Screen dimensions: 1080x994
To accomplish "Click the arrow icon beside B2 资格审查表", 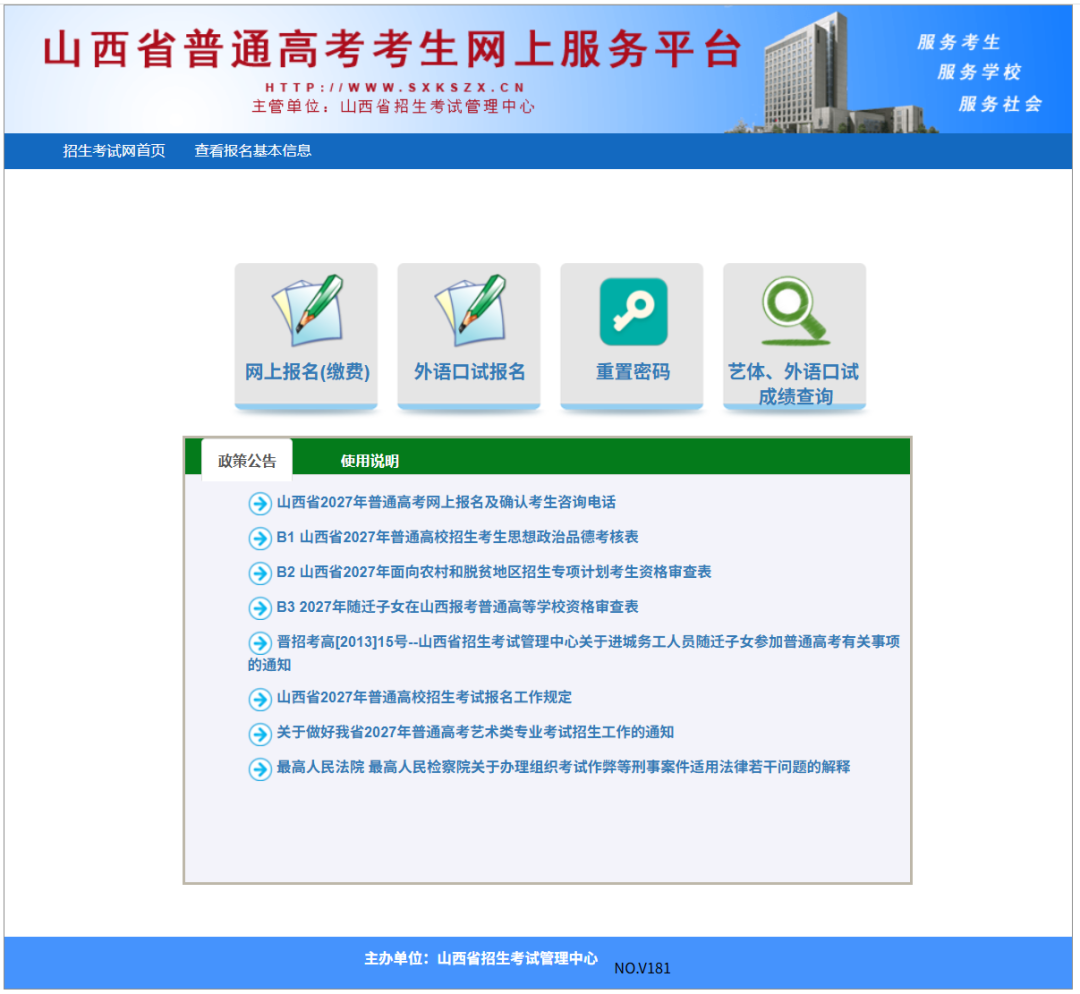I will [x=260, y=574].
